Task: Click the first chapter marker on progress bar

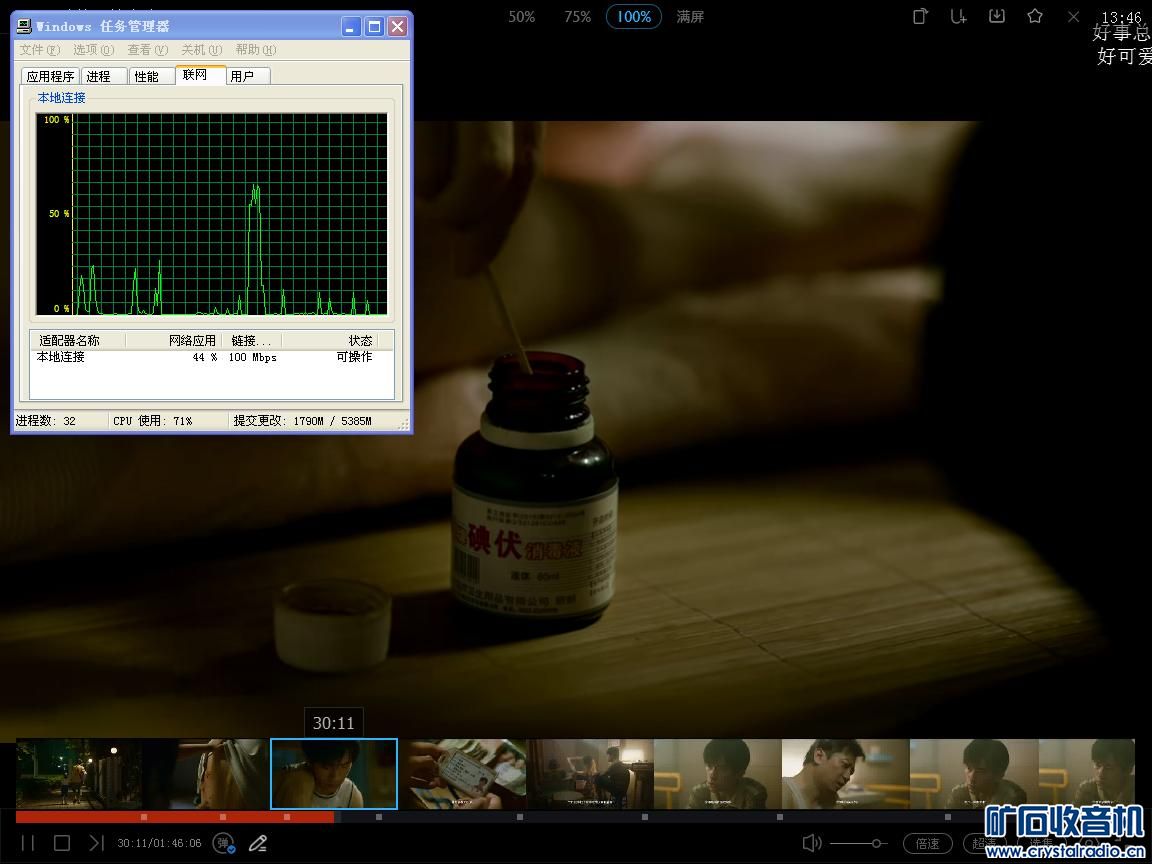Action: pyautogui.click(x=144, y=817)
